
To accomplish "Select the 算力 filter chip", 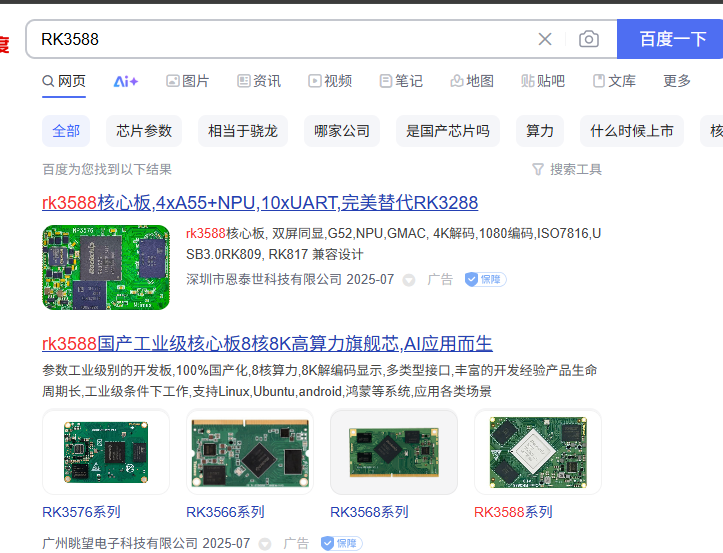I will click(540, 131).
